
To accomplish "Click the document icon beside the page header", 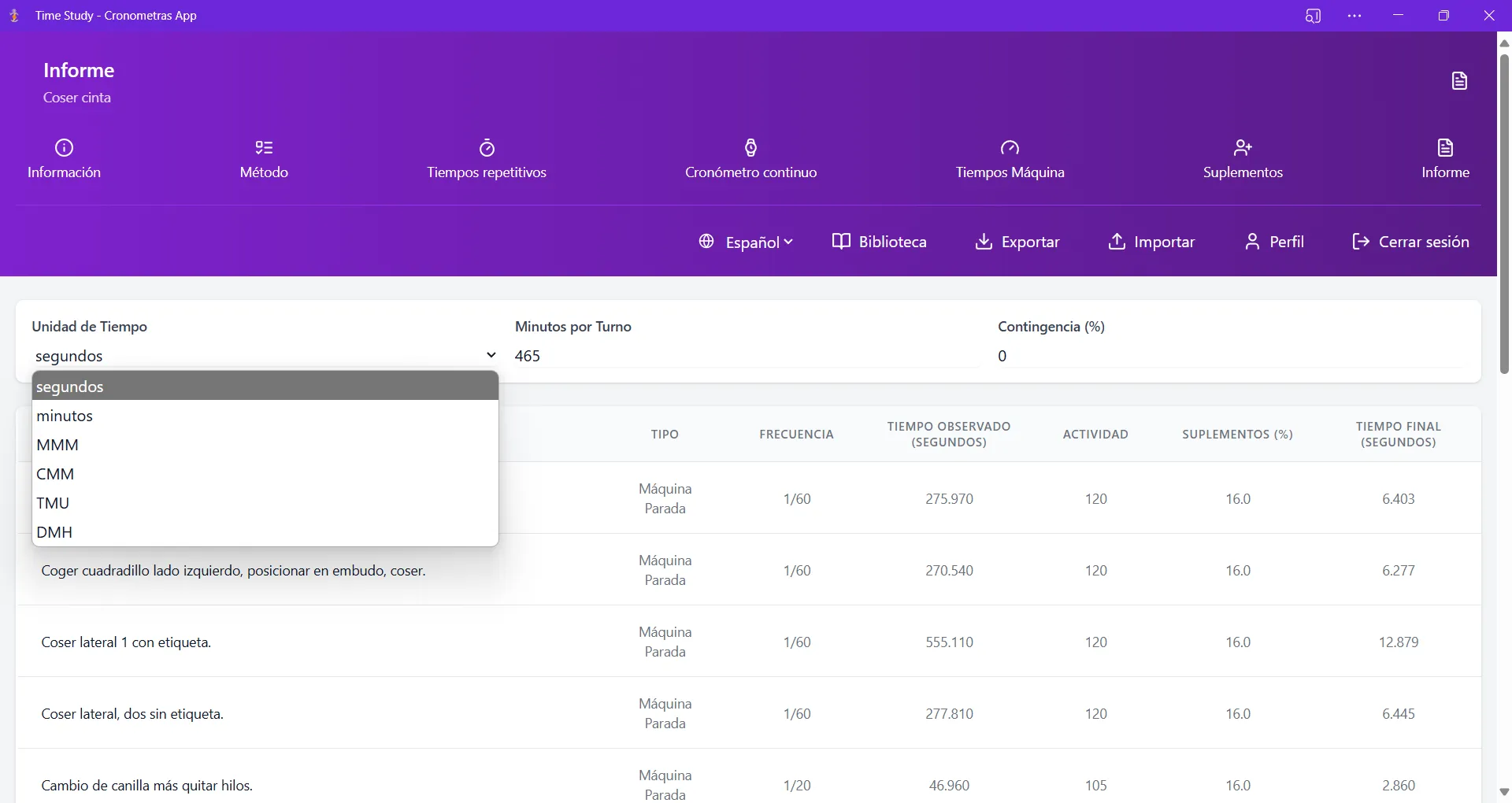I will (1459, 81).
